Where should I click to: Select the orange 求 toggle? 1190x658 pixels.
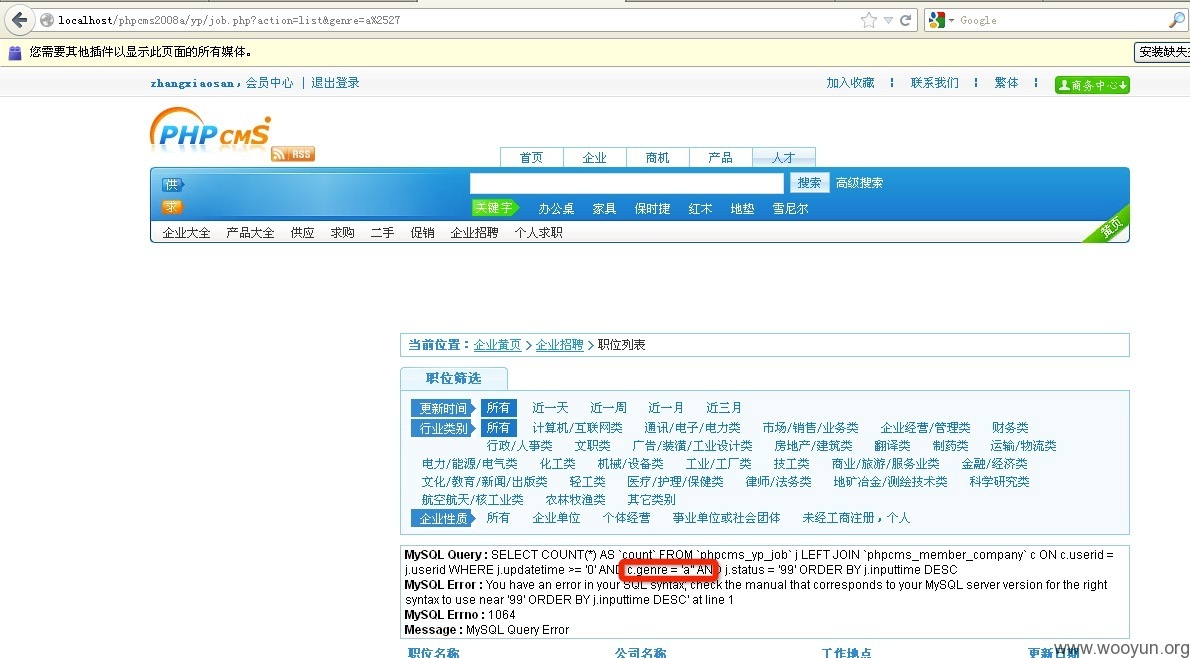tap(172, 206)
